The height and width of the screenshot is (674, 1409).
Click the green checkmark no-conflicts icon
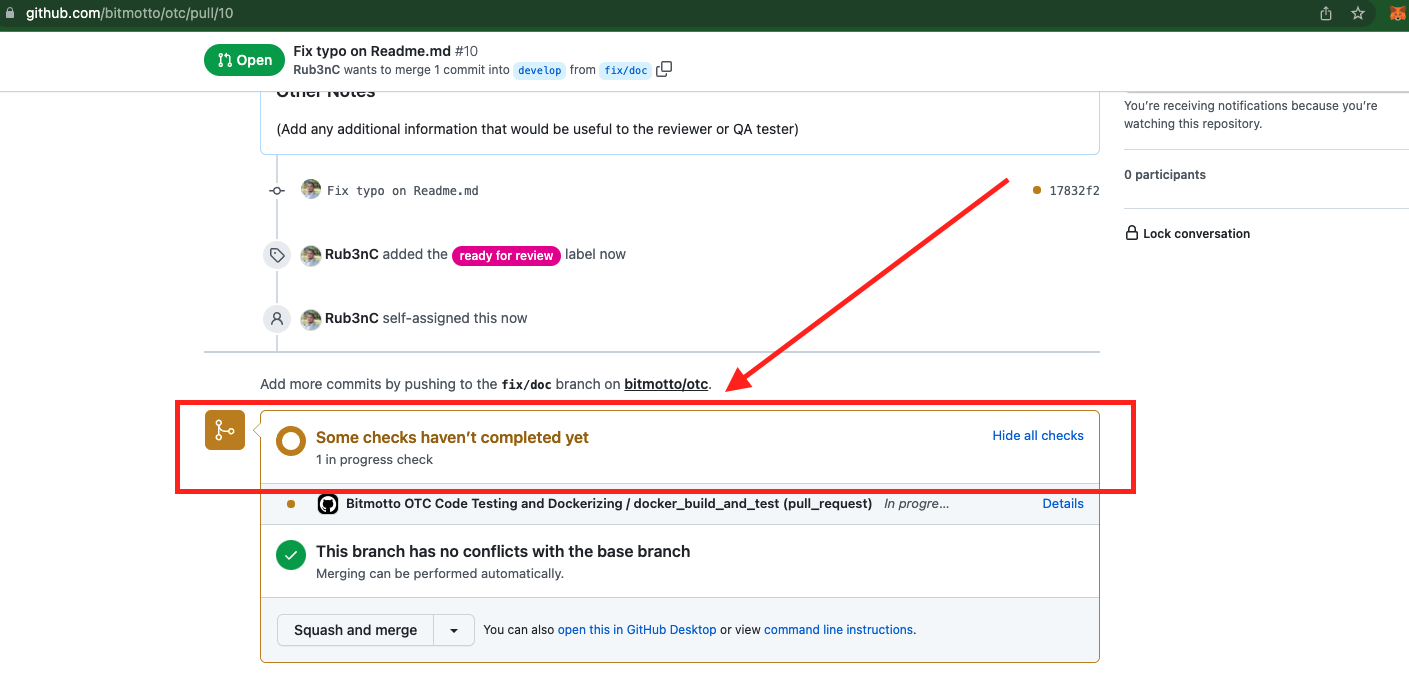click(291, 555)
